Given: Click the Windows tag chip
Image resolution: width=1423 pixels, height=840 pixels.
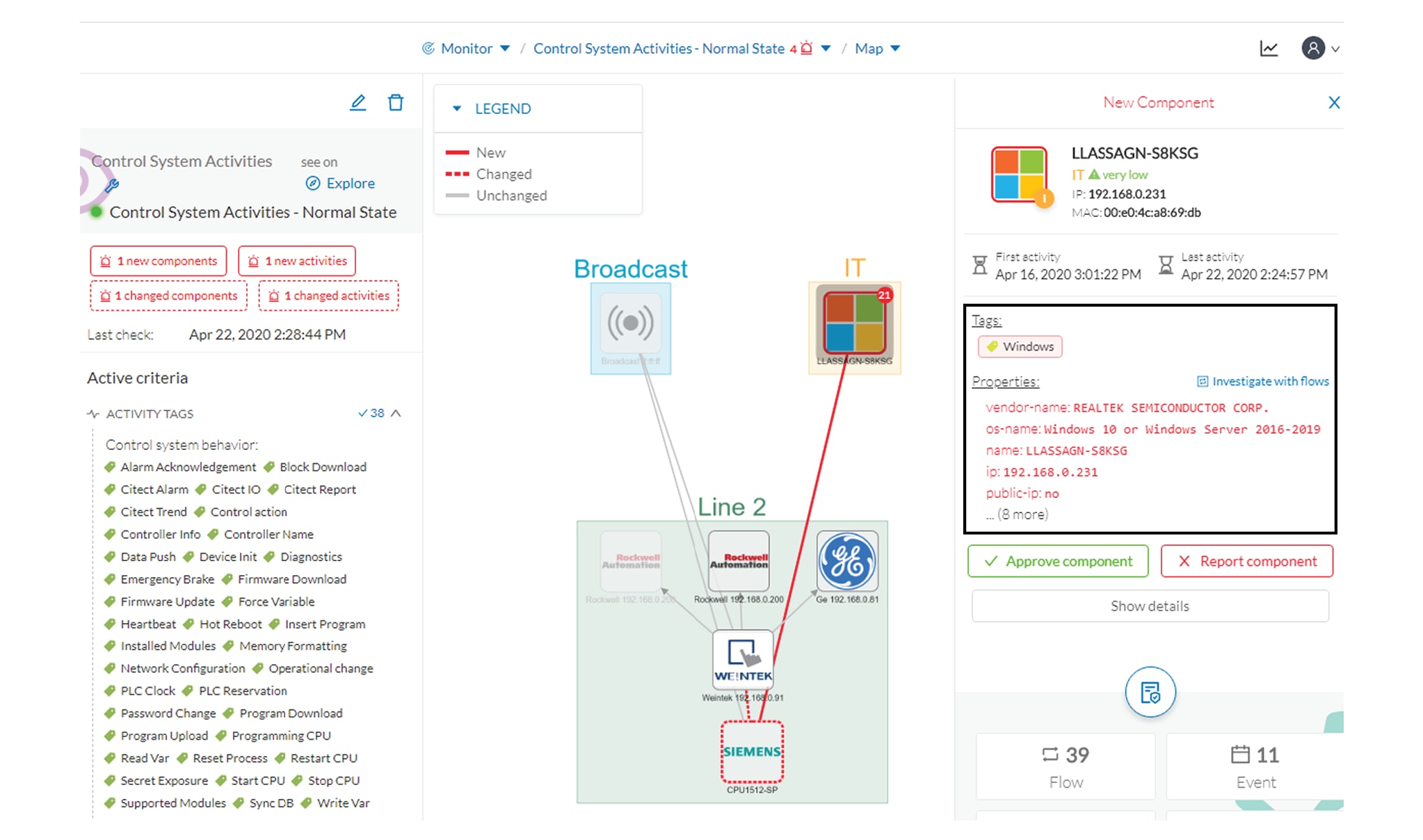Looking at the screenshot, I should (1020, 347).
